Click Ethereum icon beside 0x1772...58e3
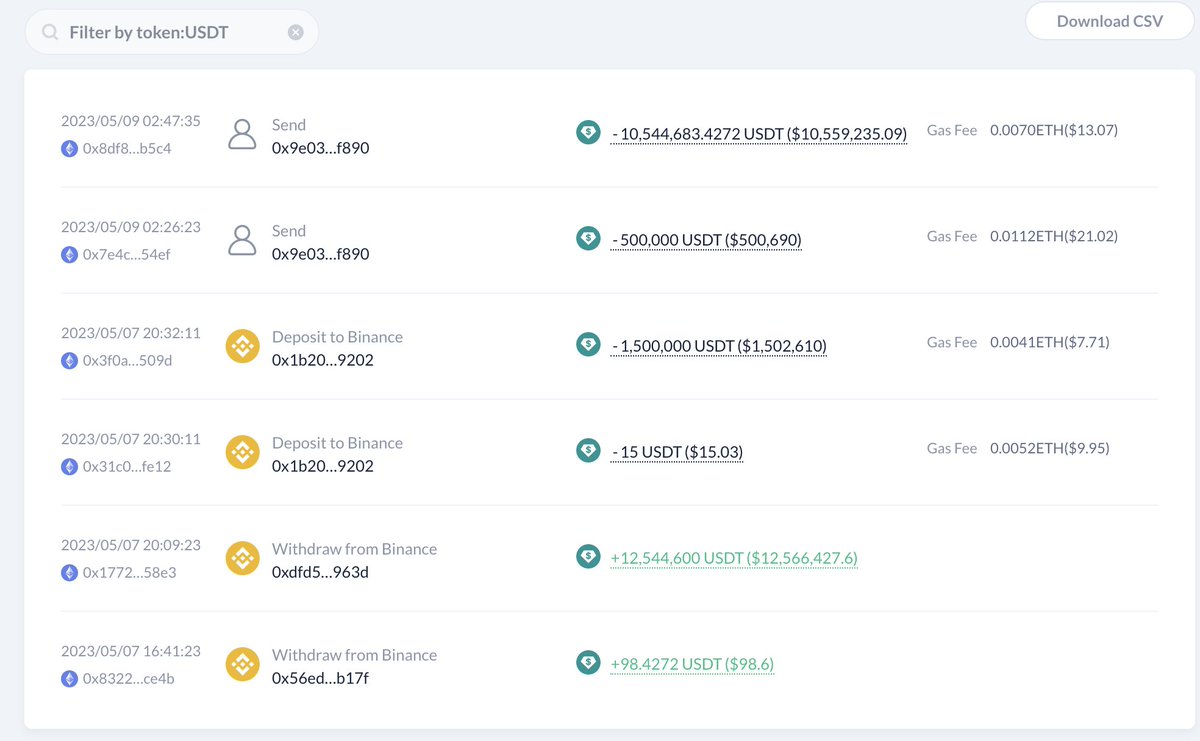This screenshot has width=1200, height=741. [70, 572]
